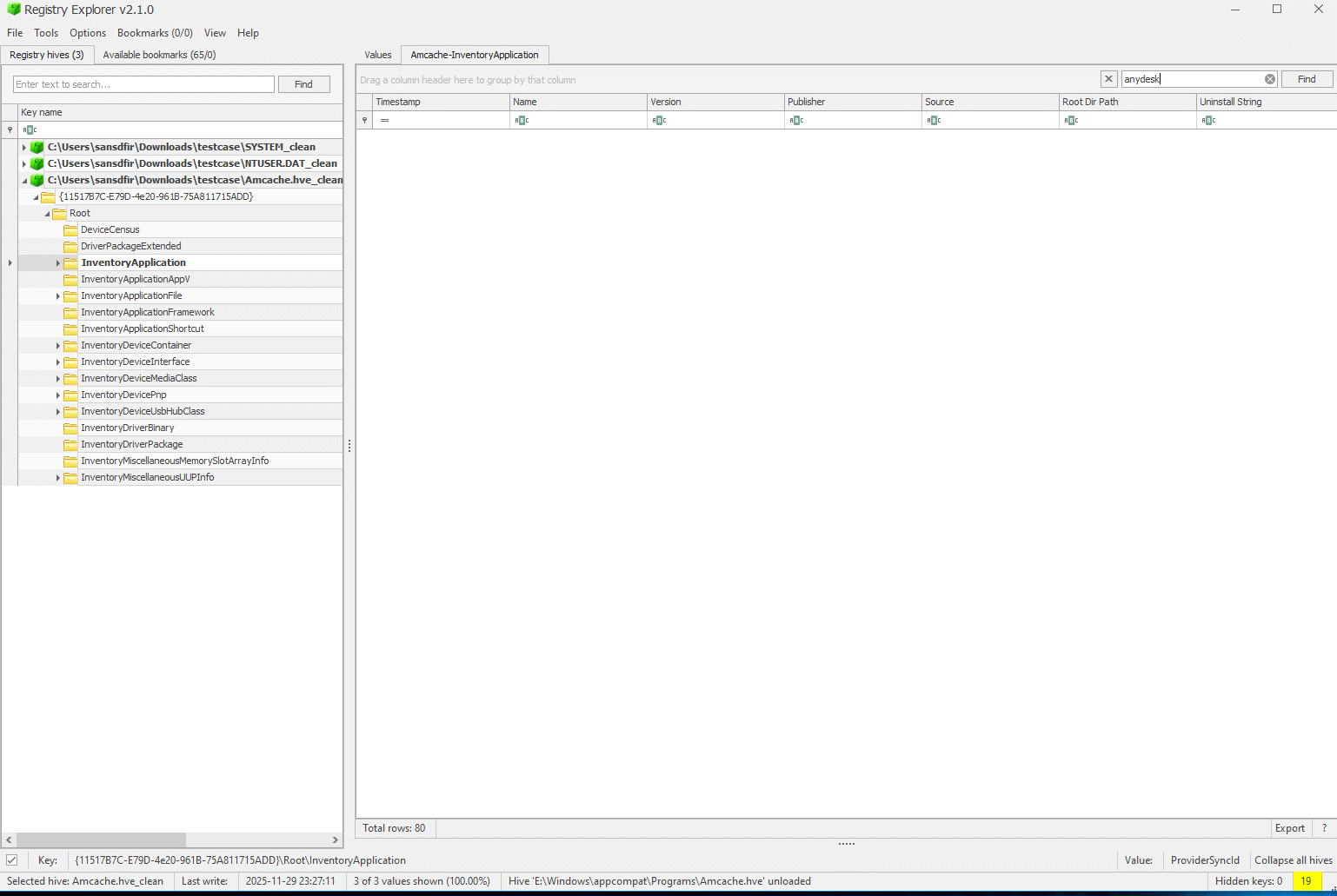Screen dimensions: 1337x896
Task: Click the clear icon inside the anydesk search box
Action: pyautogui.click(x=1270, y=78)
